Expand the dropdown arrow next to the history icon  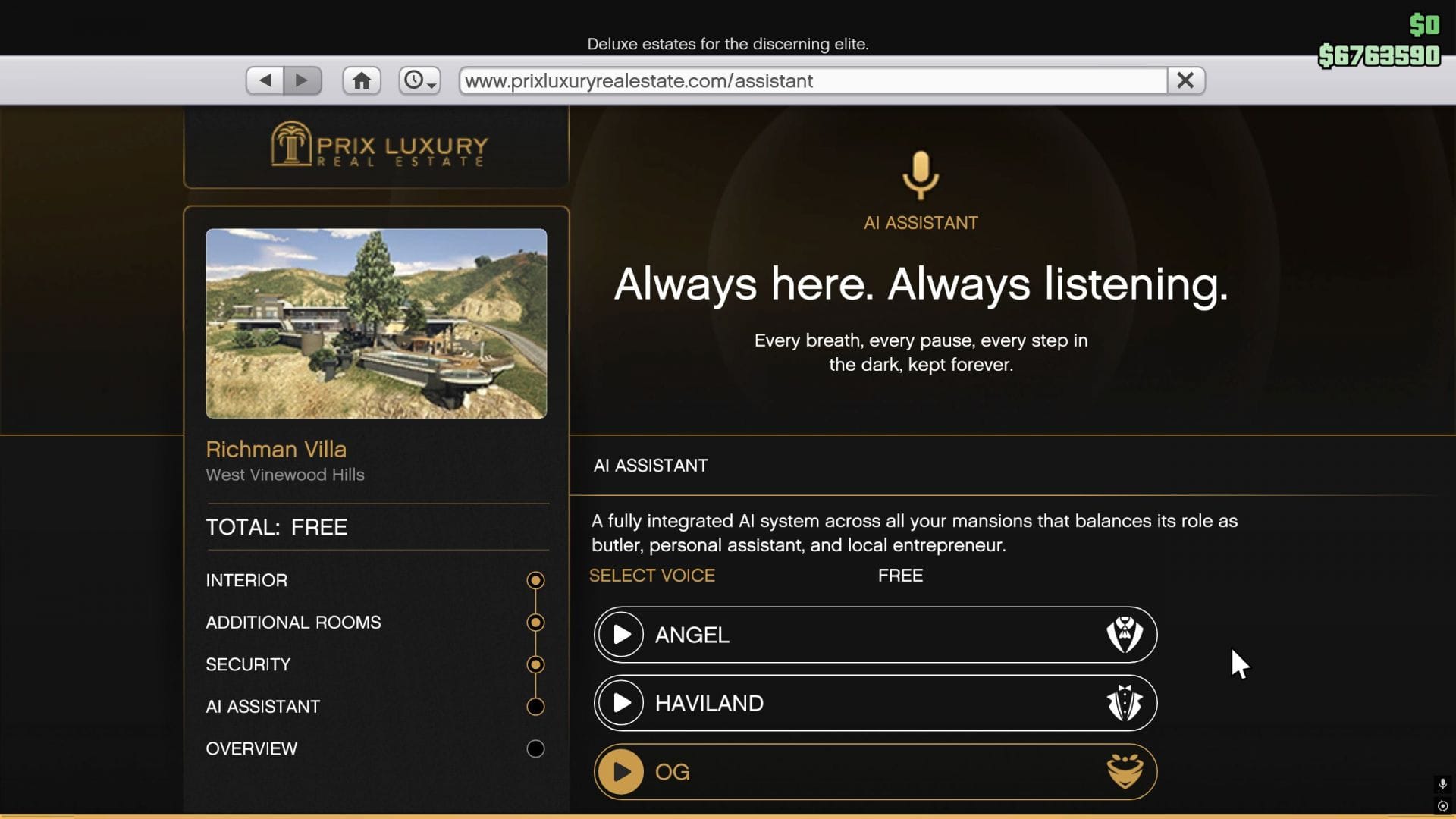(431, 86)
